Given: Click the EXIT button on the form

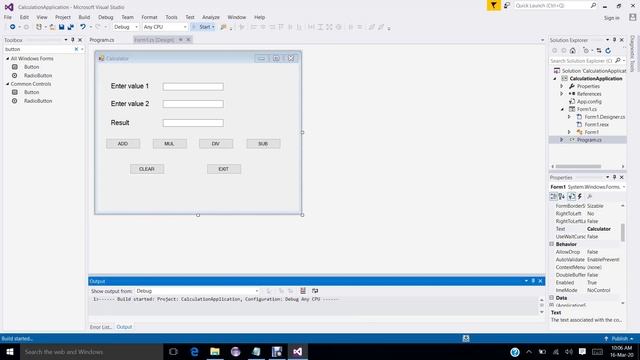Looking at the screenshot, I should click(x=224, y=169).
